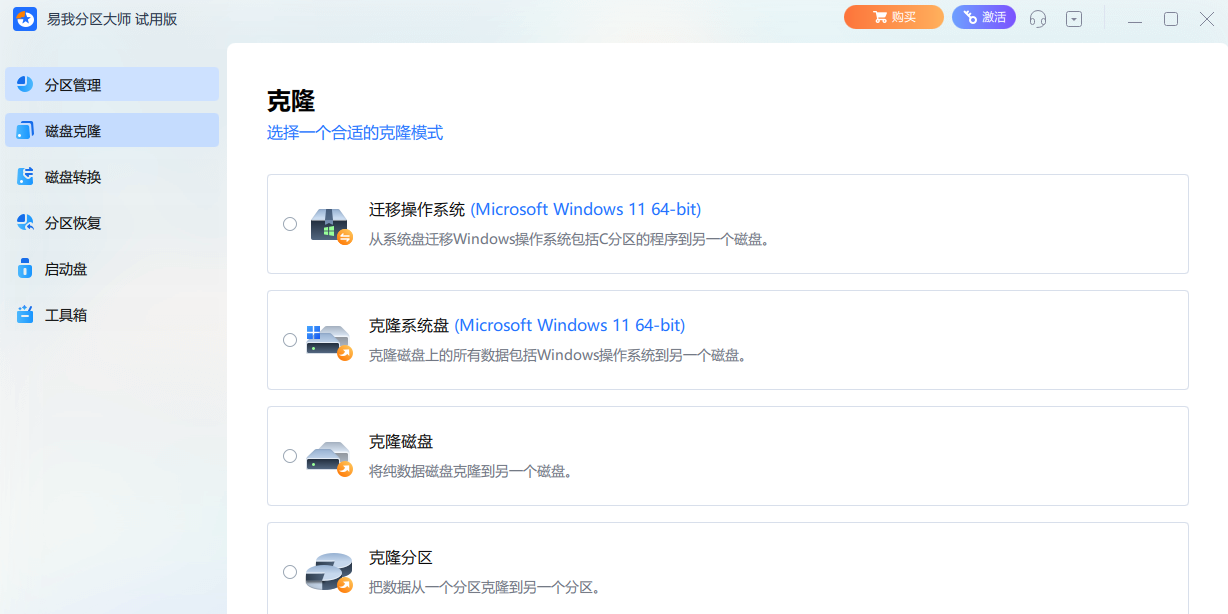
Task: Click the 易我分区大师 app logo icon
Action: [24, 18]
